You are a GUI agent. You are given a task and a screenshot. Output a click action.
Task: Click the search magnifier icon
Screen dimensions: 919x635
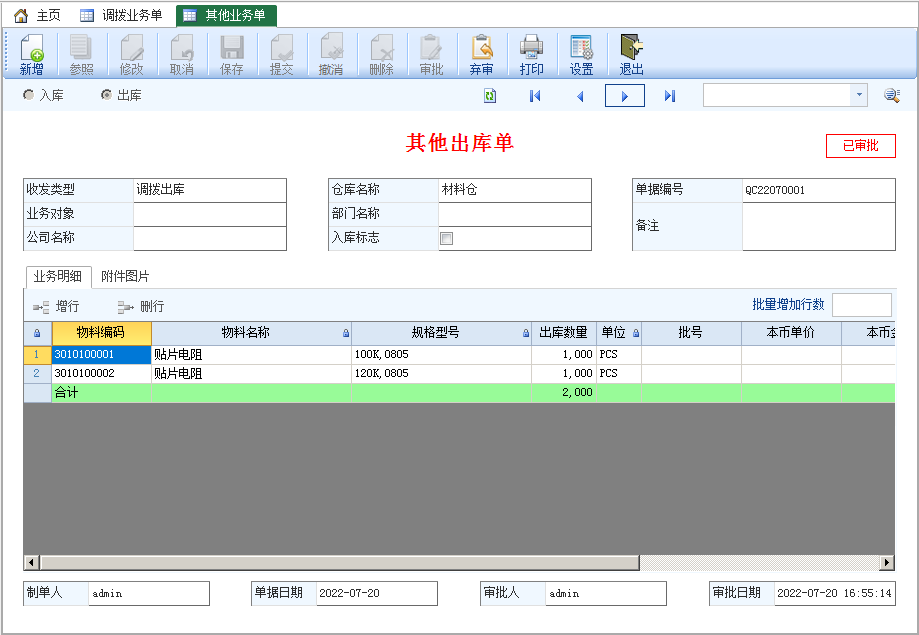892,95
